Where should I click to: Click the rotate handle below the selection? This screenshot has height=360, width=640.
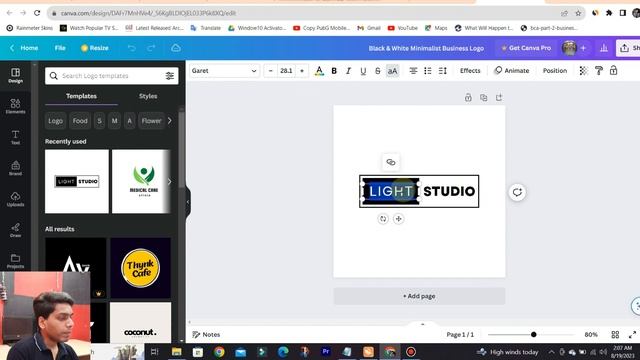tap(383, 219)
